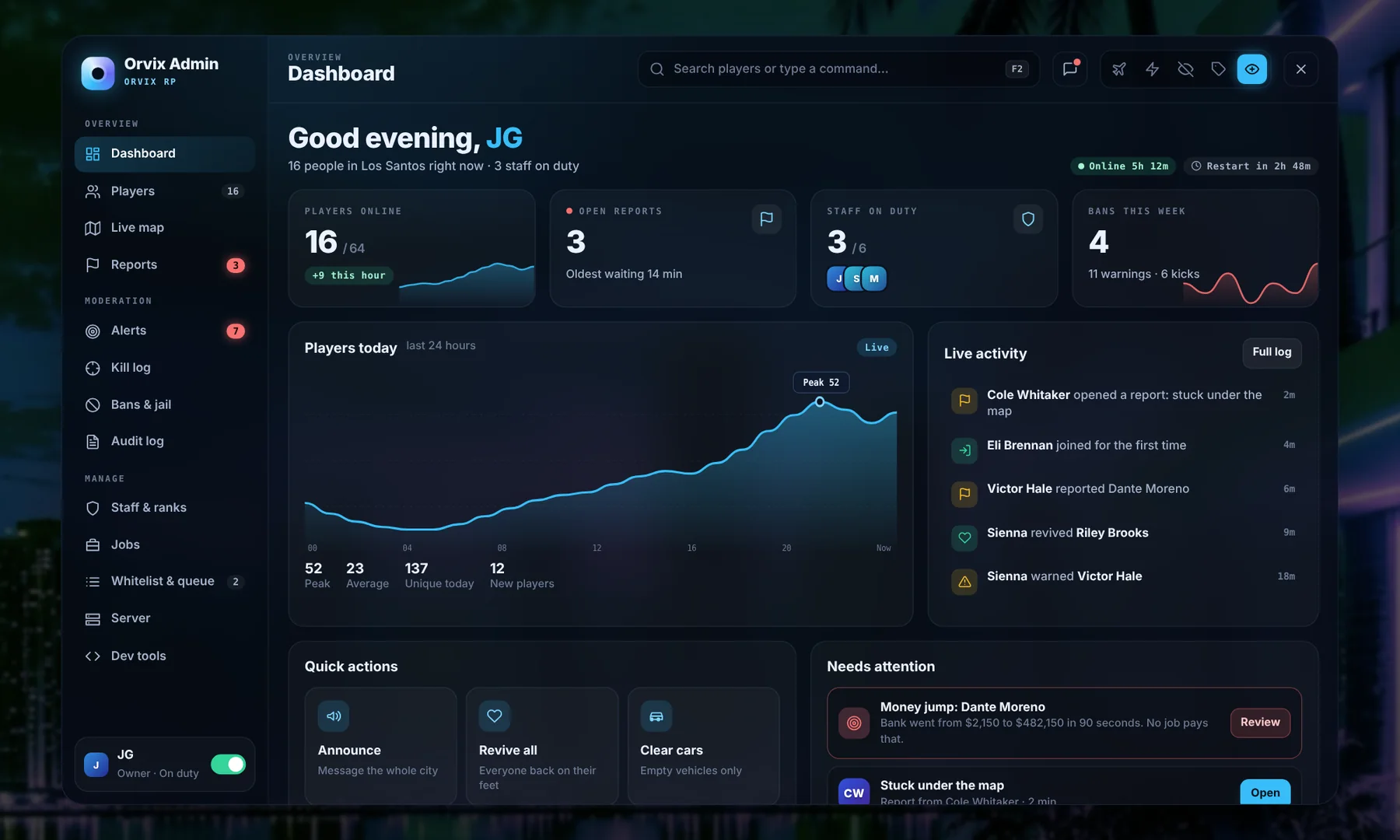The width and height of the screenshot is (1400, 840).
Task: Click the Online 5h 12m status pill
Action: tap(1123, 166)
